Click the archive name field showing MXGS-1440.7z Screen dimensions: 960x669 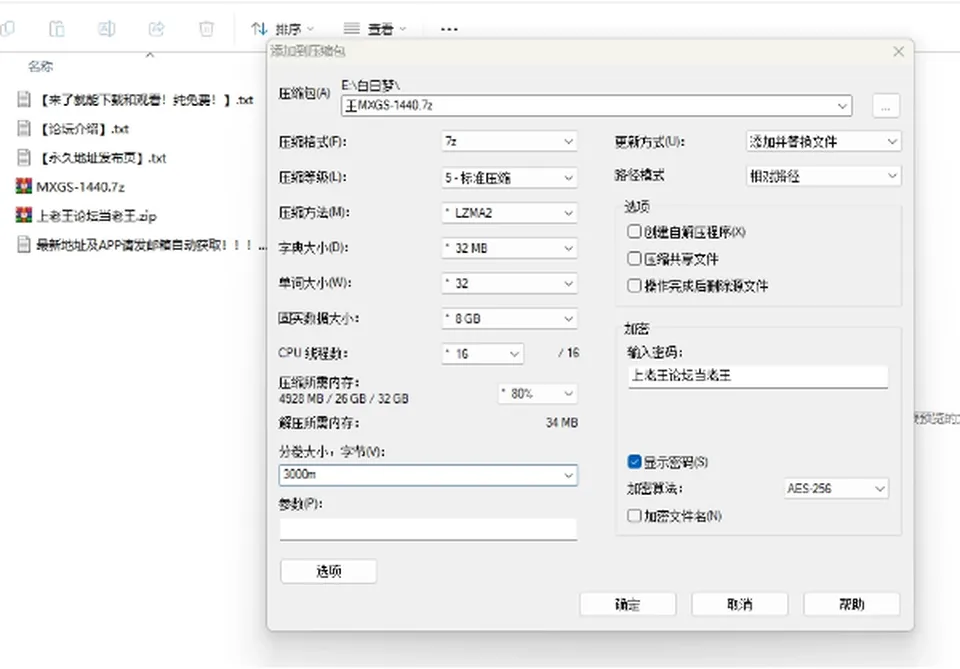click(x=596, y=105)
